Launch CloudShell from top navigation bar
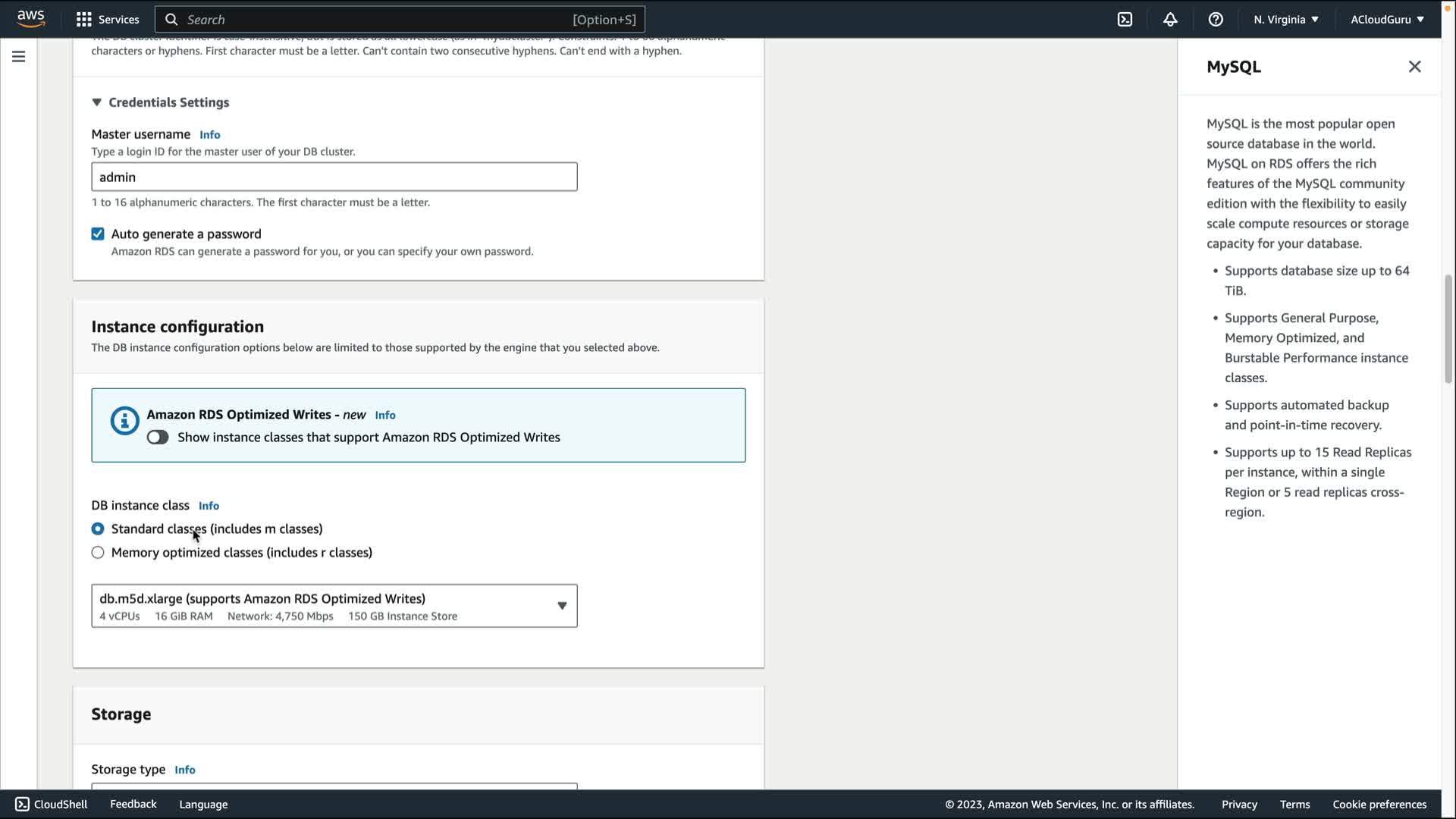 point(1125,20)
